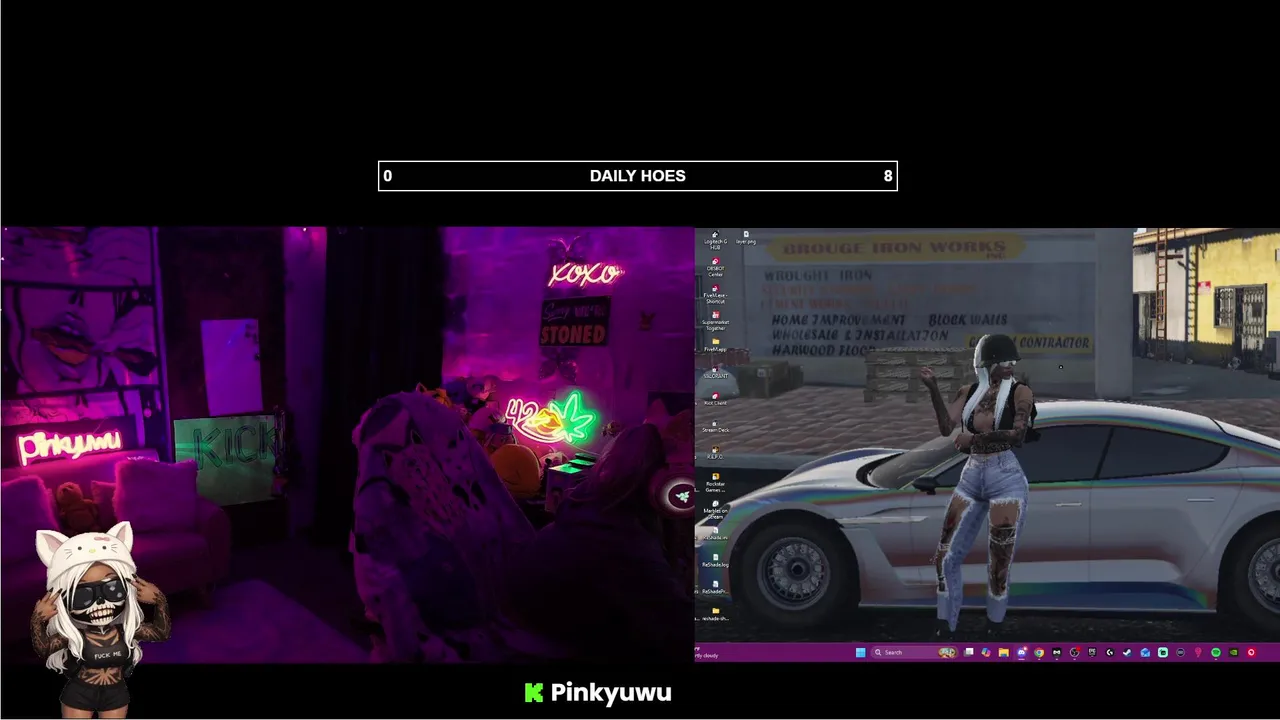
Task: Open Task View from the taskbar
Action: point(968,652)
